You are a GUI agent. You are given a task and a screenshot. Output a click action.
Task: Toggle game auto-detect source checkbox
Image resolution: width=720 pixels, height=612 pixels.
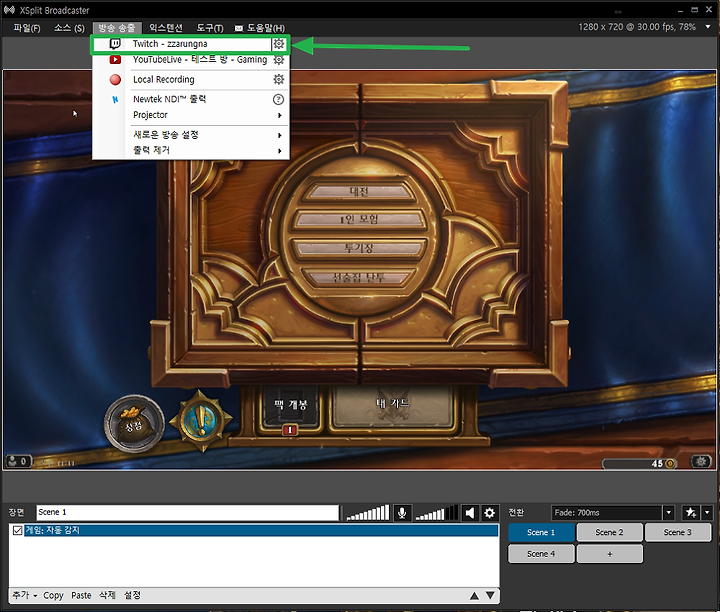click(17, 530)
